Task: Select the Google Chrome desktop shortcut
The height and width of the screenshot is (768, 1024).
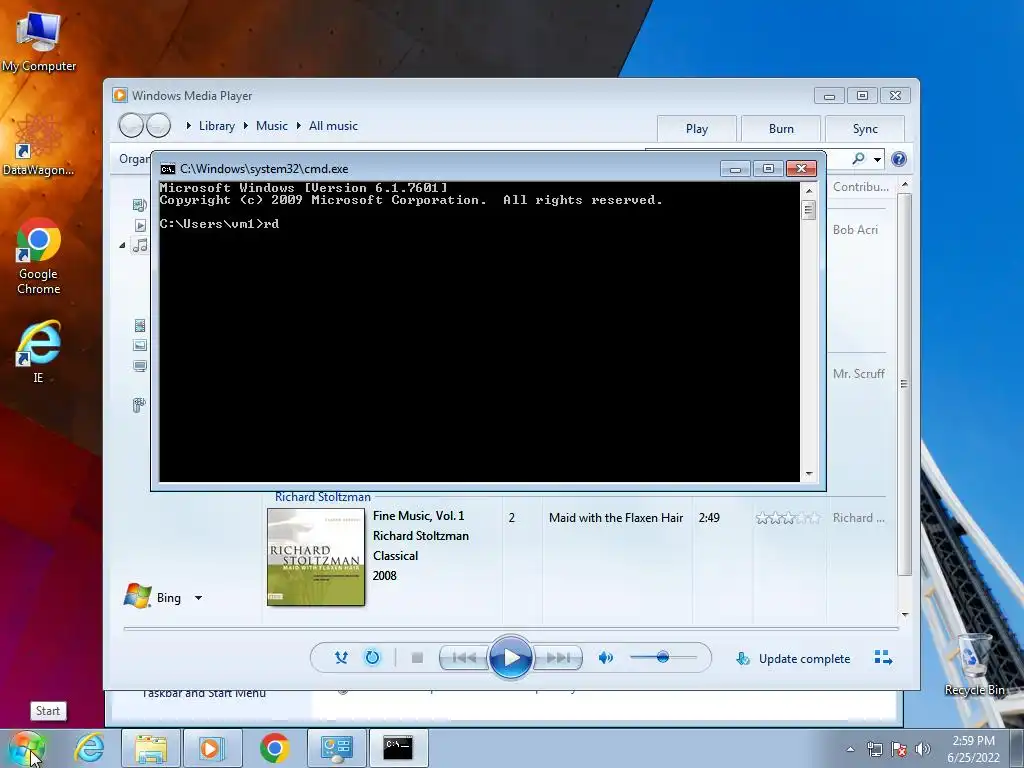Action: (38, 257)
